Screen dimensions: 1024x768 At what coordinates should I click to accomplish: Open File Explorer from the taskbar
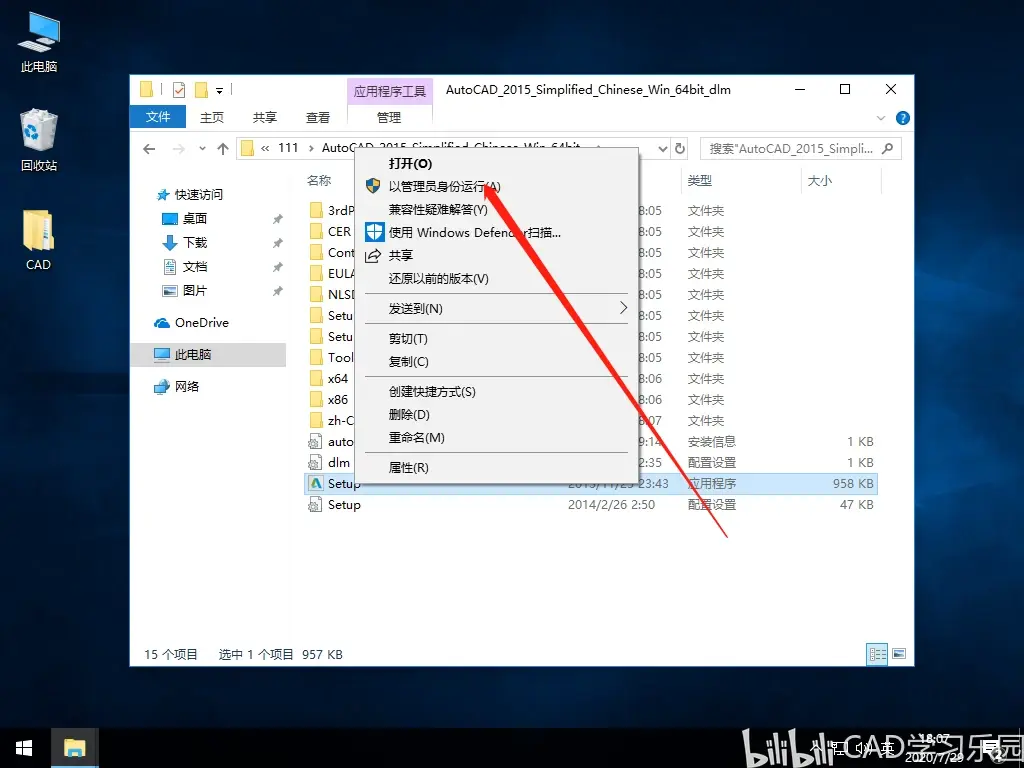coord(74,748)
